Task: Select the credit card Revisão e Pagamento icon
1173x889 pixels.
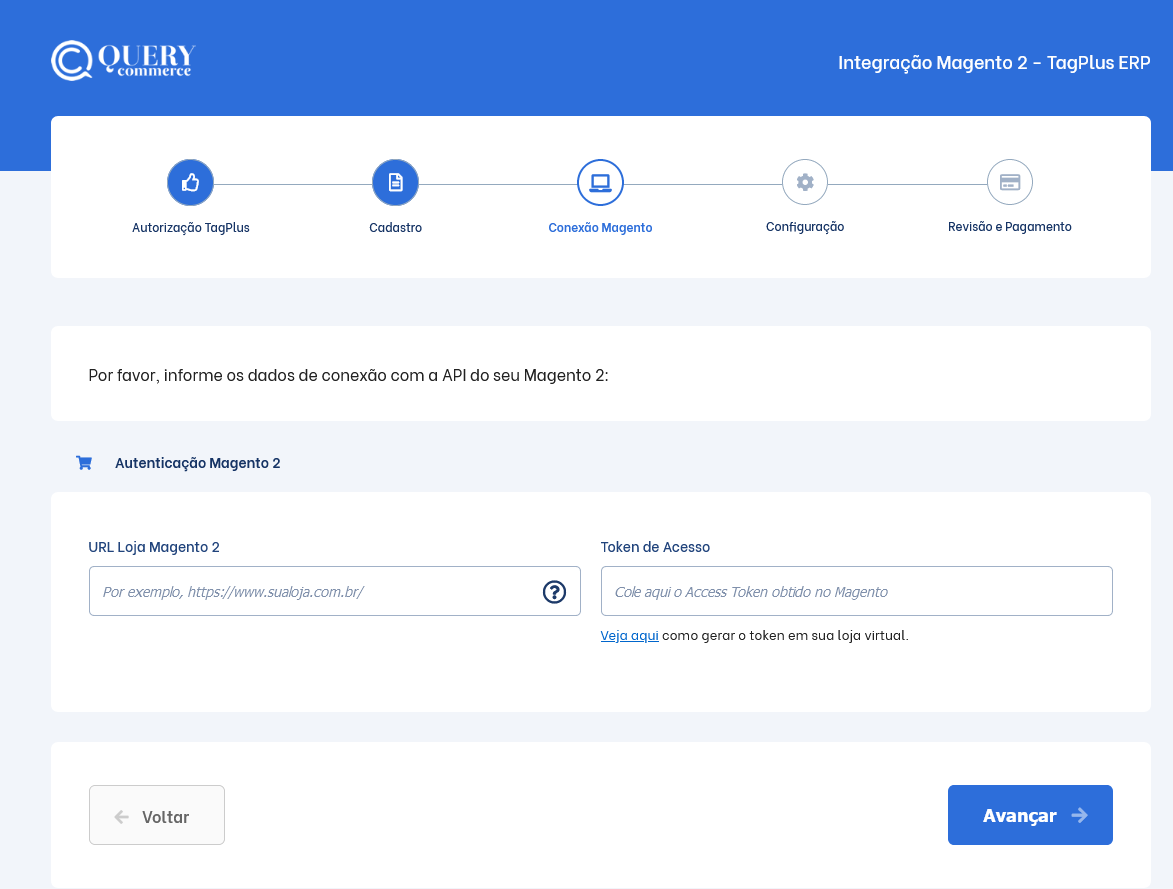Action: click(x=1010, y=182)
